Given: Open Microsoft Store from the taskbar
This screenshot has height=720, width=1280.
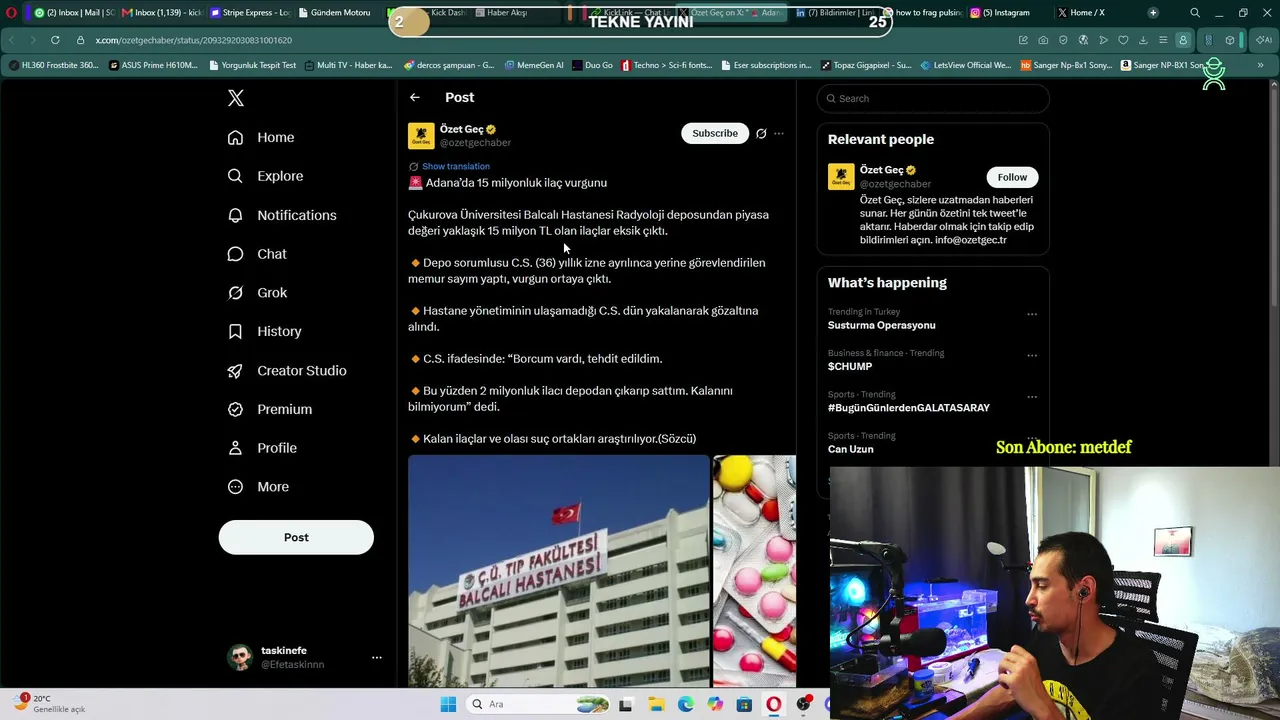Looking at the screenshot, I should point(744,704).
